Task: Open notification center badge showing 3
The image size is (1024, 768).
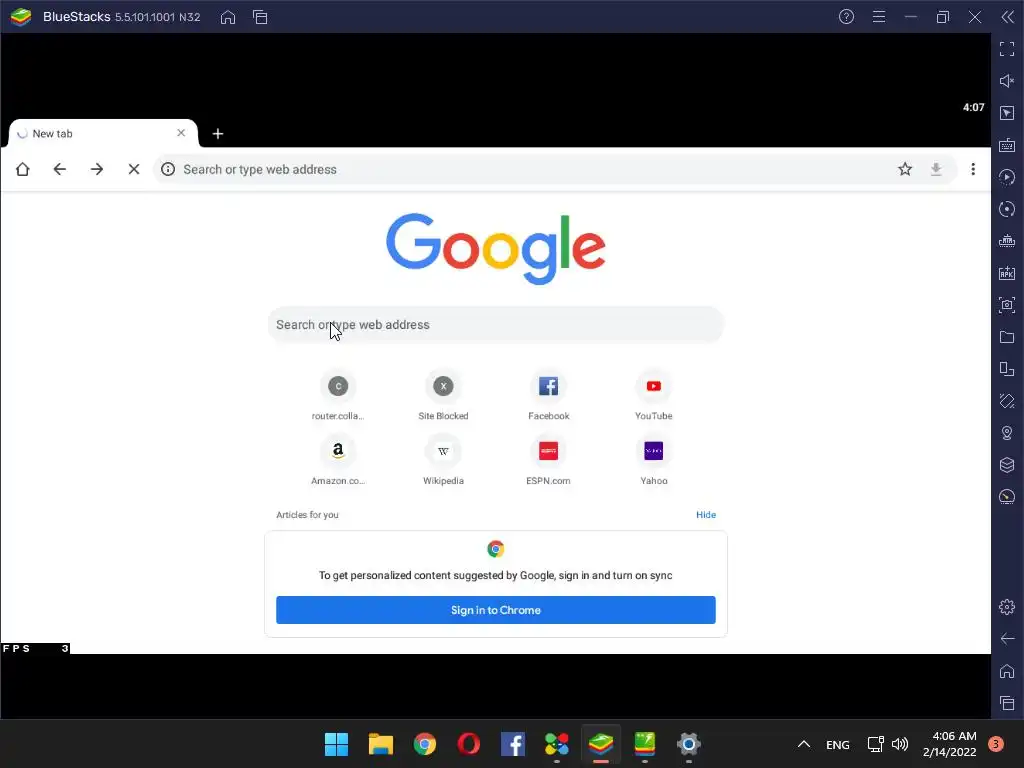Action: [x=996, y=744]
